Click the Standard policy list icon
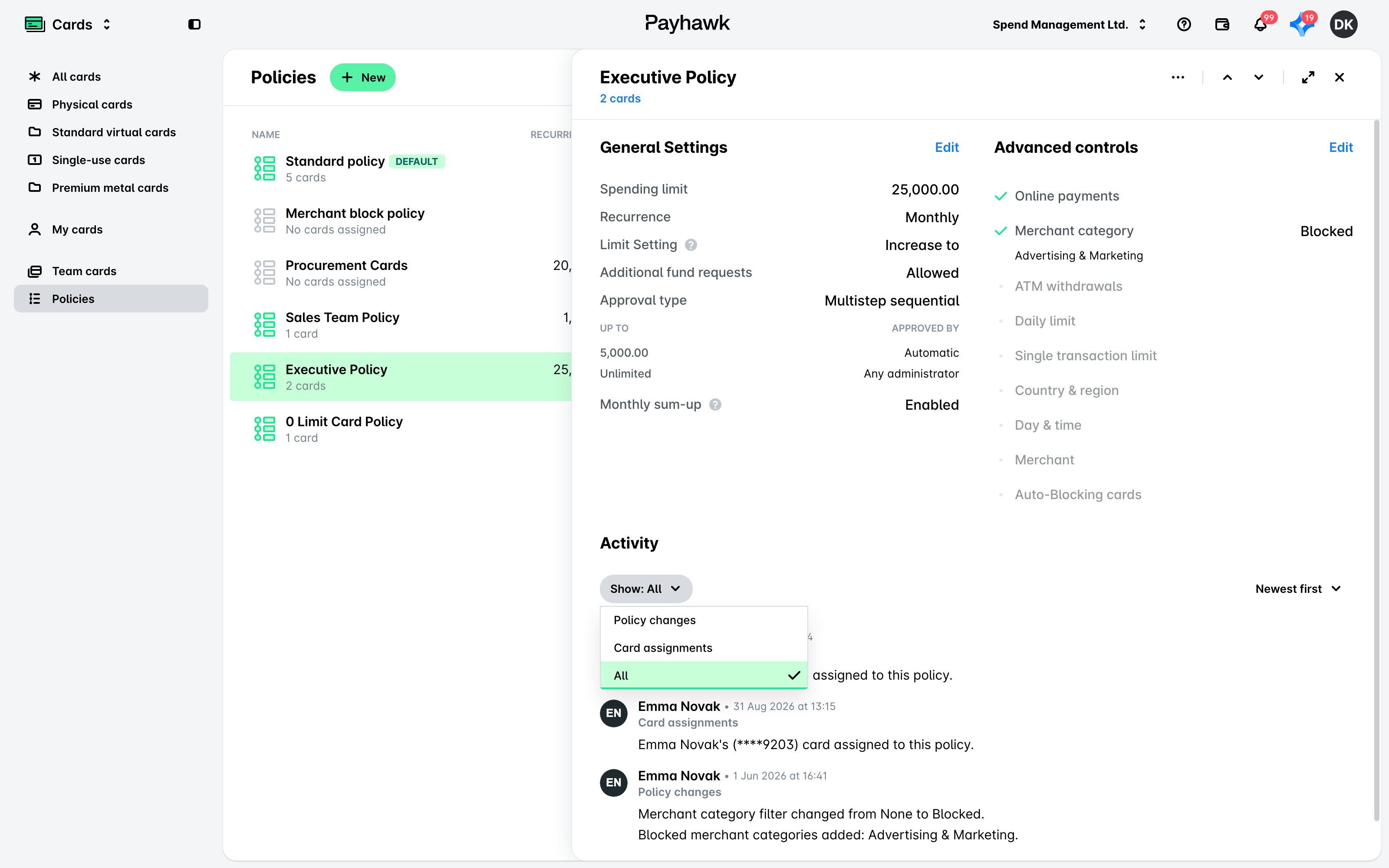The width and height of the screenshot is (1389, 868). tap(265, 168)
